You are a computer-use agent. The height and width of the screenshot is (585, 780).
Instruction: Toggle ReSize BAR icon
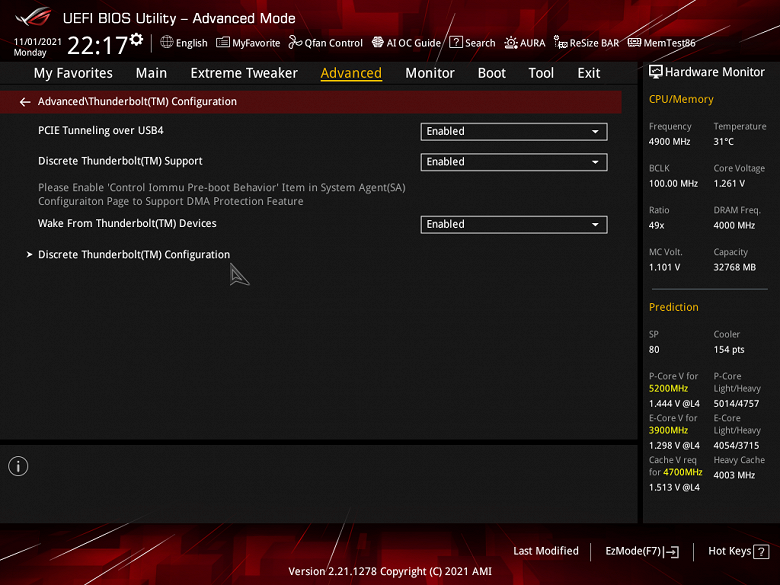pyautogui.click(x=561, y=43)
